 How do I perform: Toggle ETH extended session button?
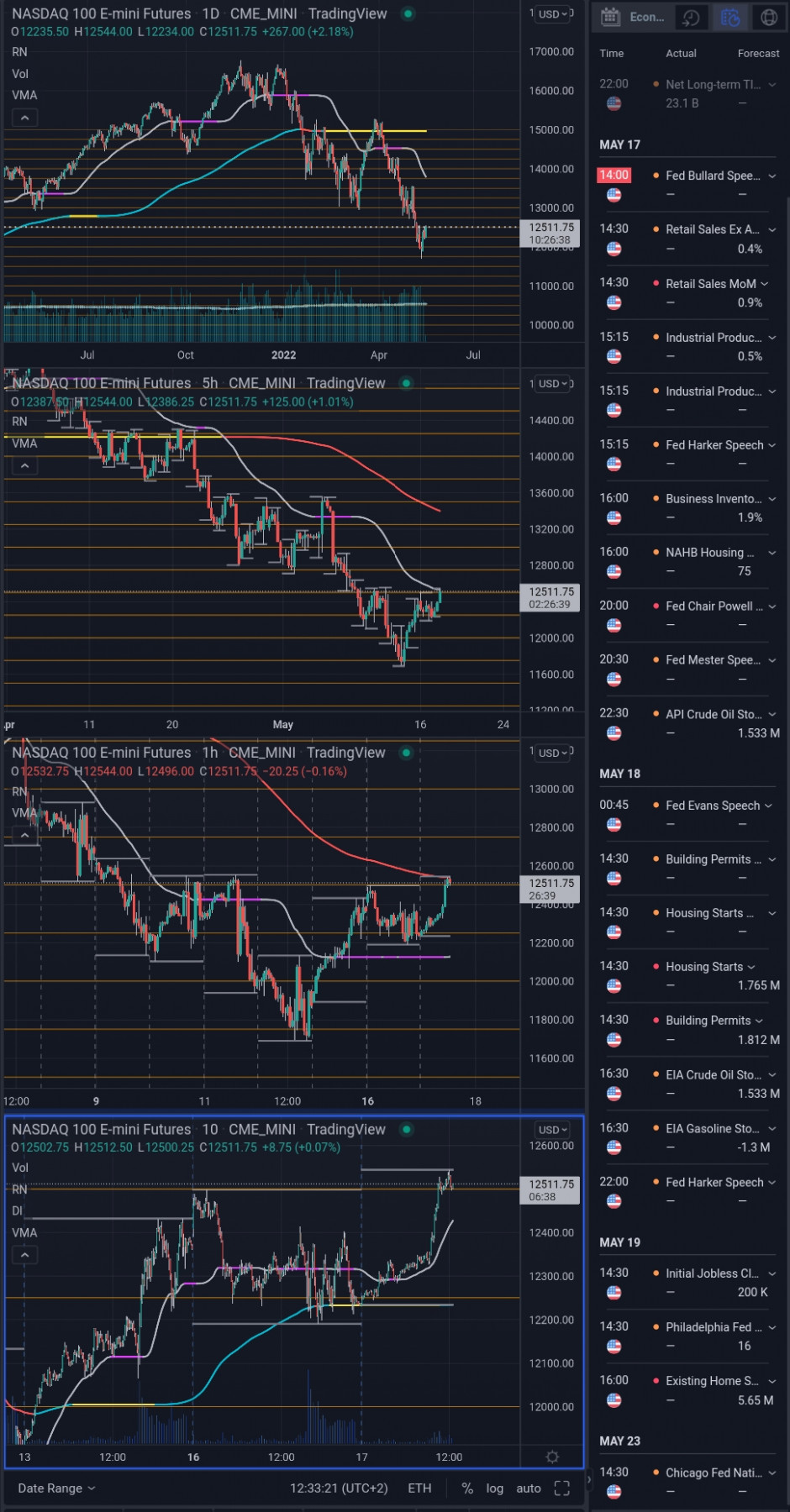click(419, 1488)
